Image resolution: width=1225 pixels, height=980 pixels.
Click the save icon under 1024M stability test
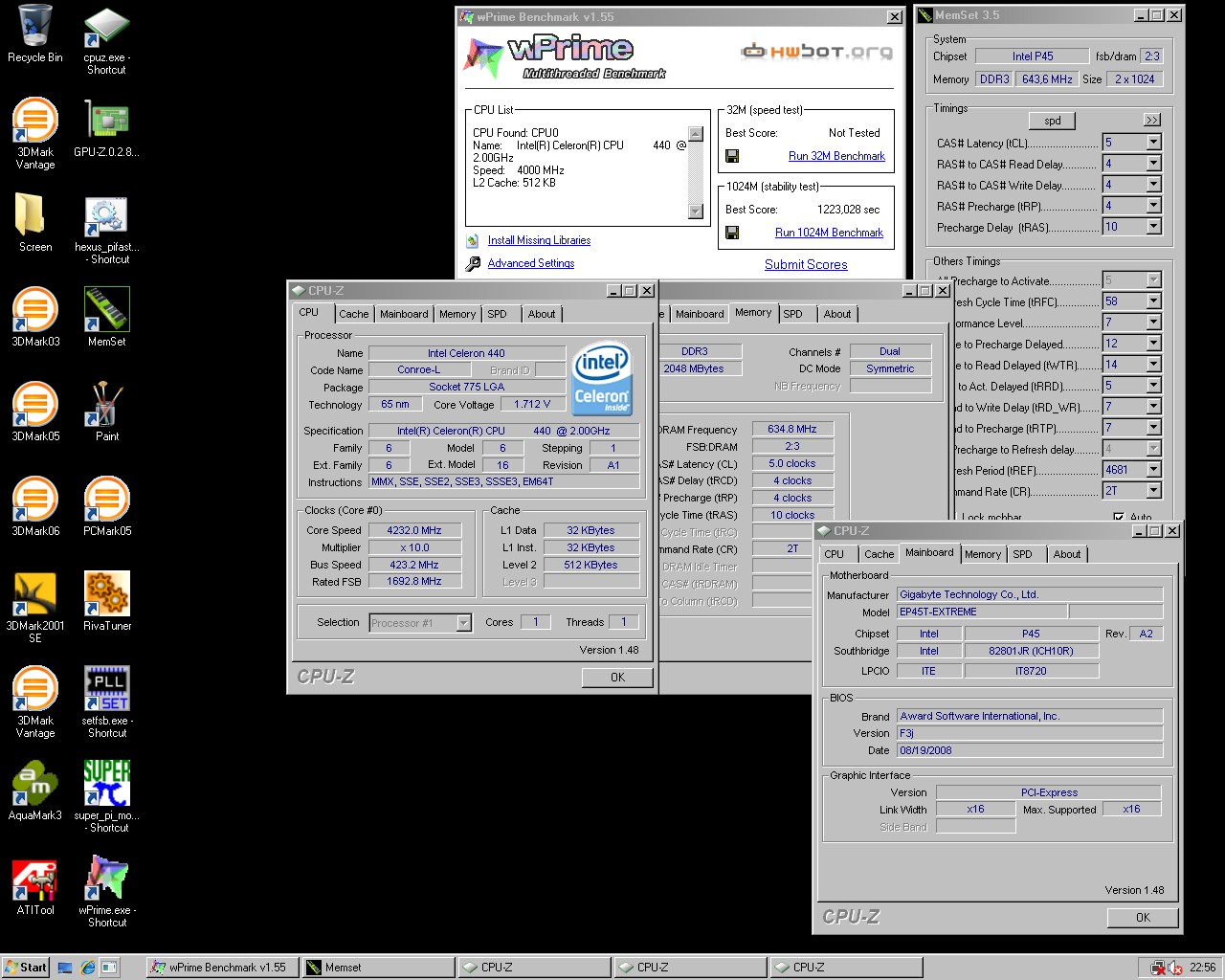pos(732,233)
